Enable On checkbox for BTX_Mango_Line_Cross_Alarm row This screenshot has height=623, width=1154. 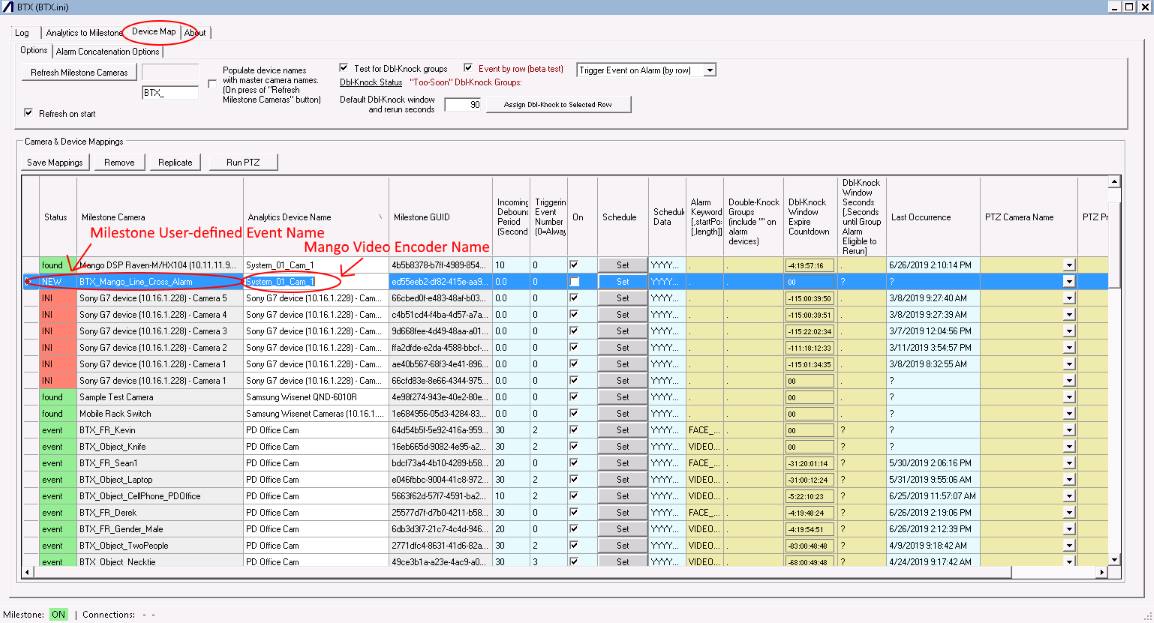coord(574,281)
